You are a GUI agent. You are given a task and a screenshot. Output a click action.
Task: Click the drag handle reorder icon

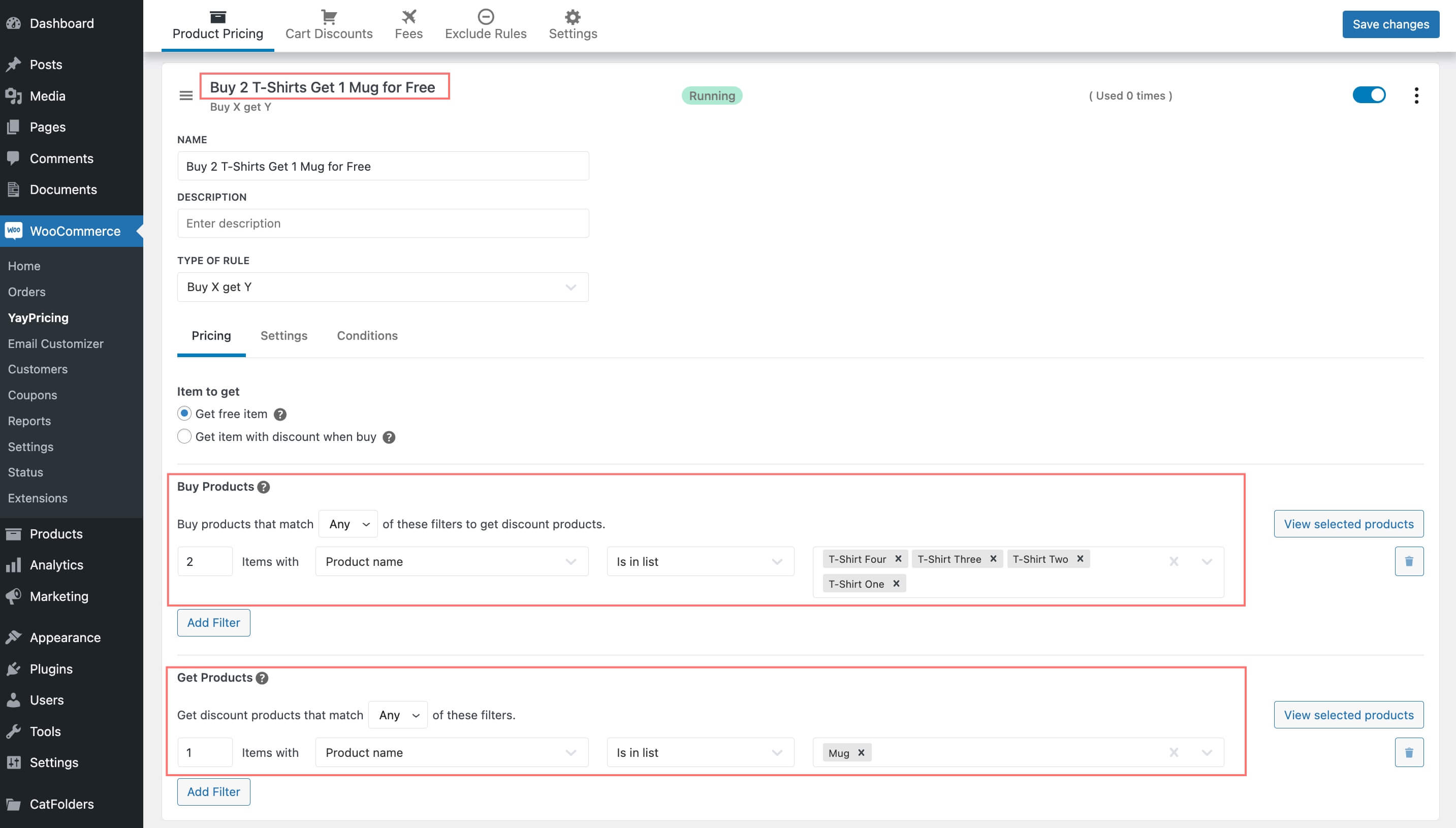pyautogui.click(x=186, y=95)
